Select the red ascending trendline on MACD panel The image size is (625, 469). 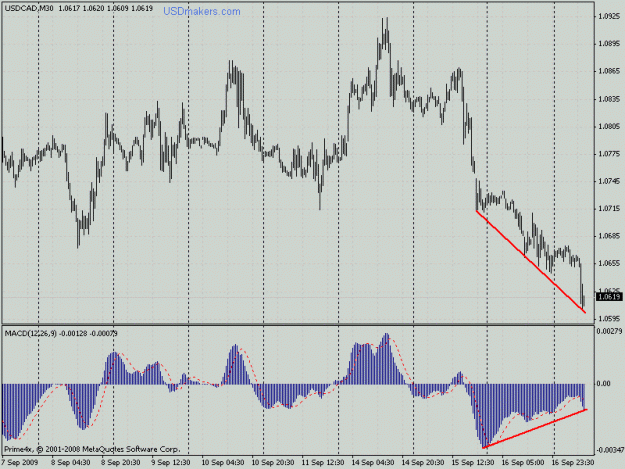(x=535, y=428)
